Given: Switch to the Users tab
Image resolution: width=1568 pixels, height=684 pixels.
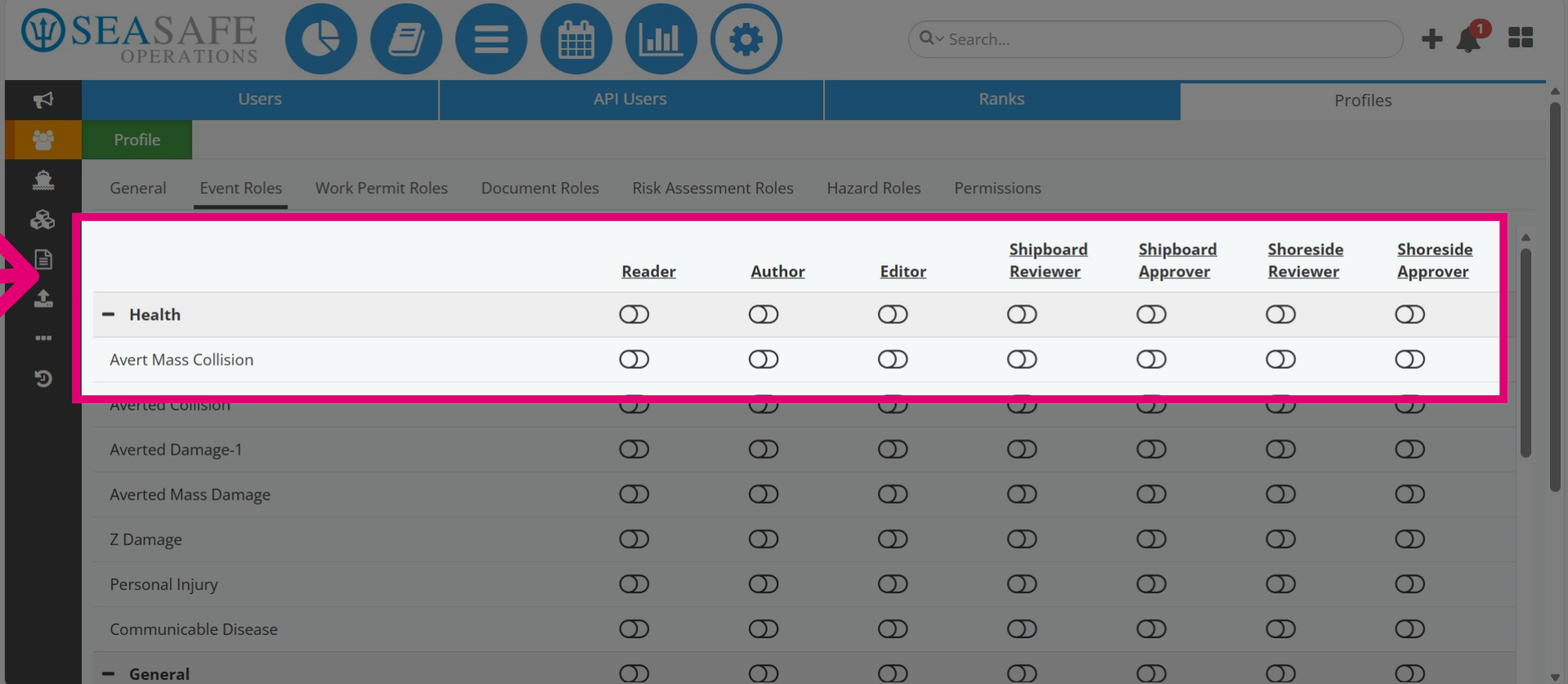Looking at the screenshot, I should coord(260,100).
